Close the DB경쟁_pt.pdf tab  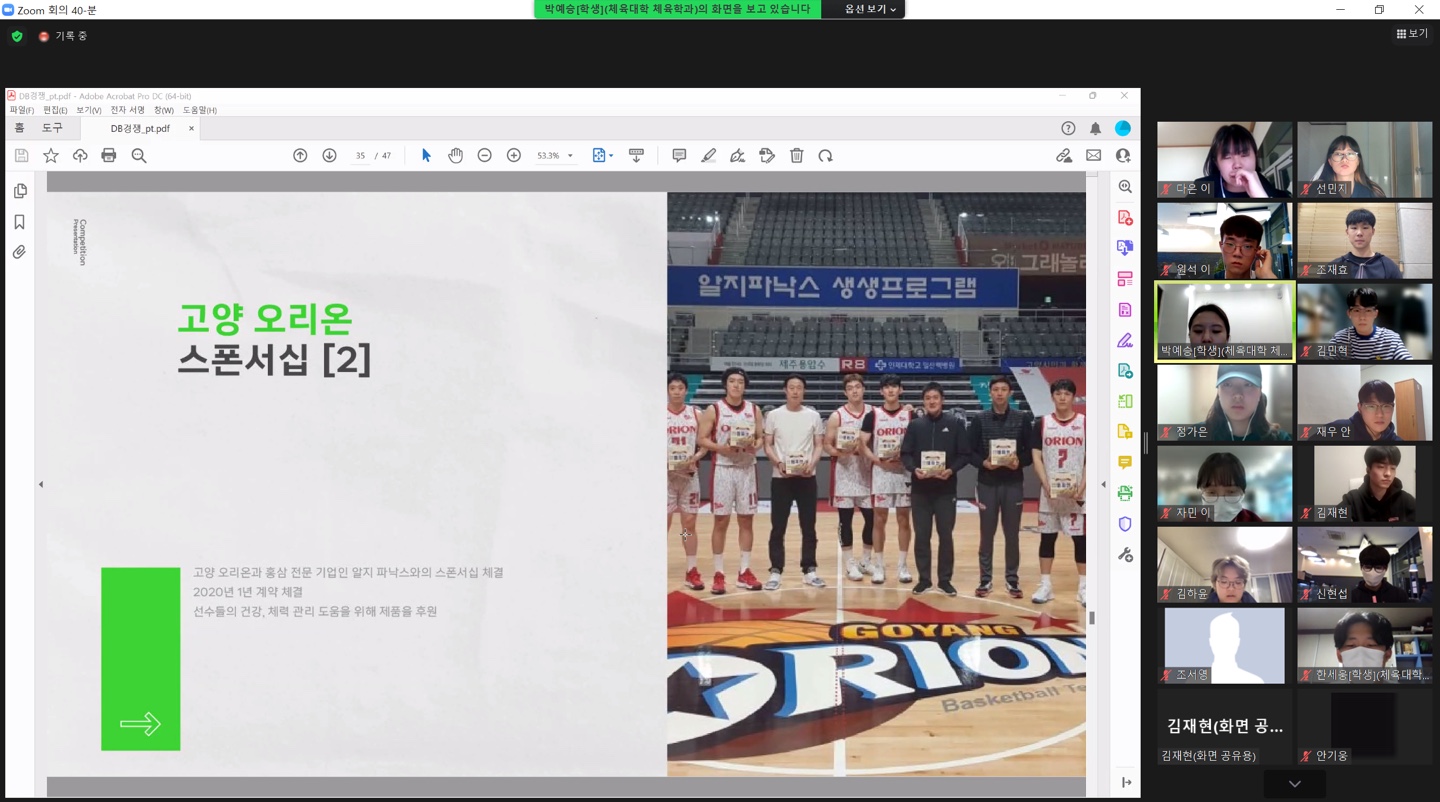(x=191, y=128)
